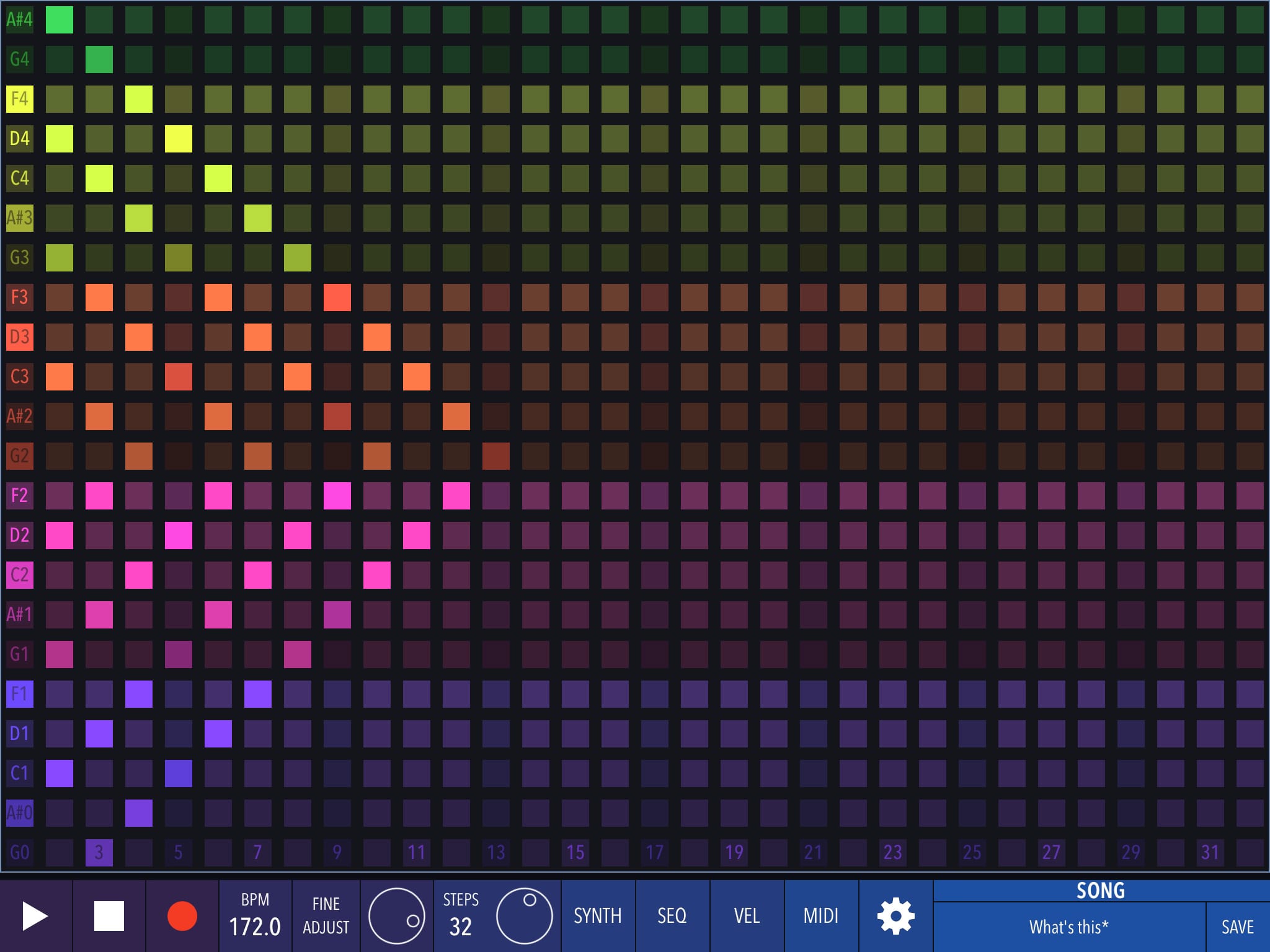Turn off the lit F3 cell in column 9

click(337, 297)
